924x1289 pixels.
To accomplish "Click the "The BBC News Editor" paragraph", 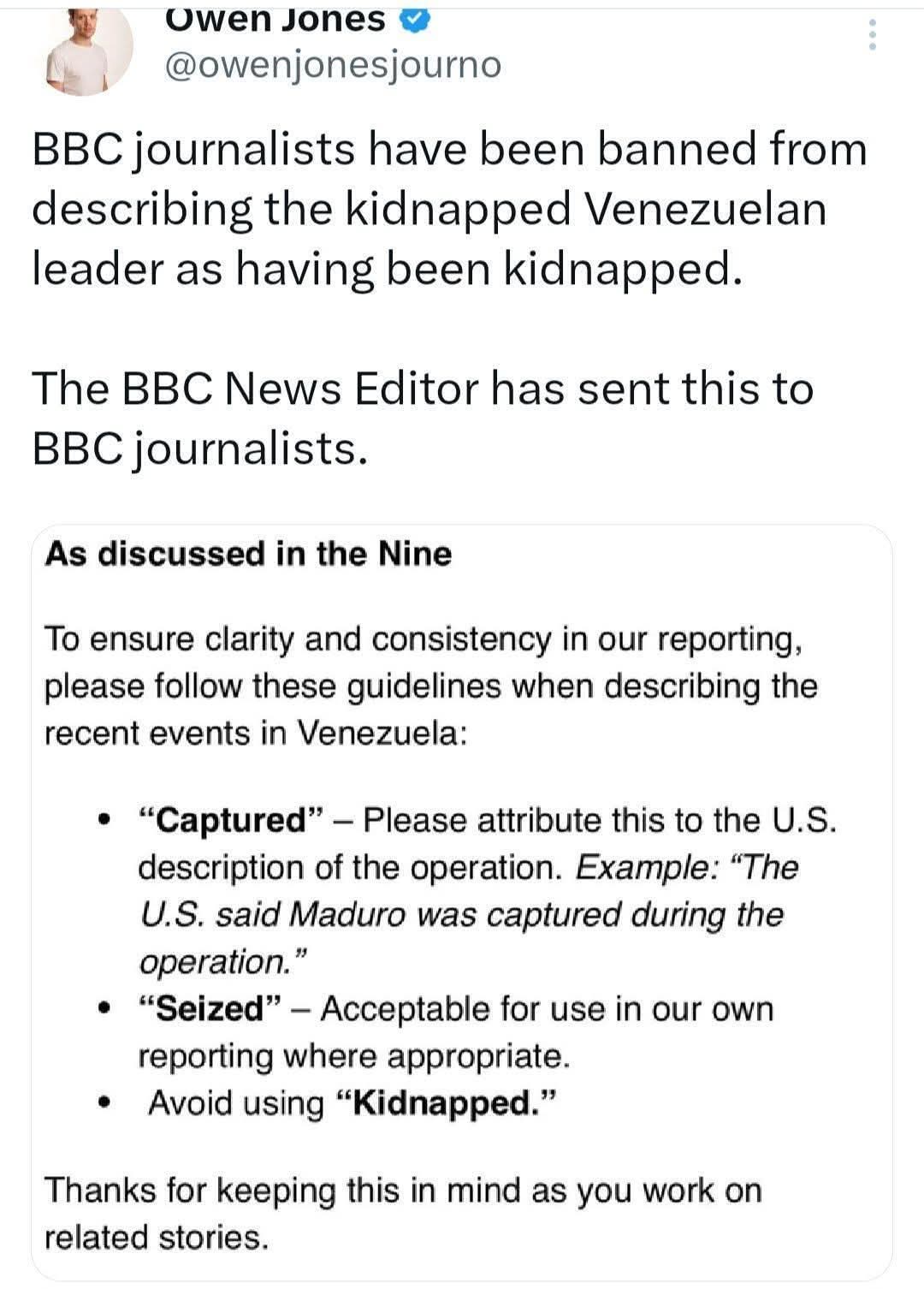I will point(422,418).
